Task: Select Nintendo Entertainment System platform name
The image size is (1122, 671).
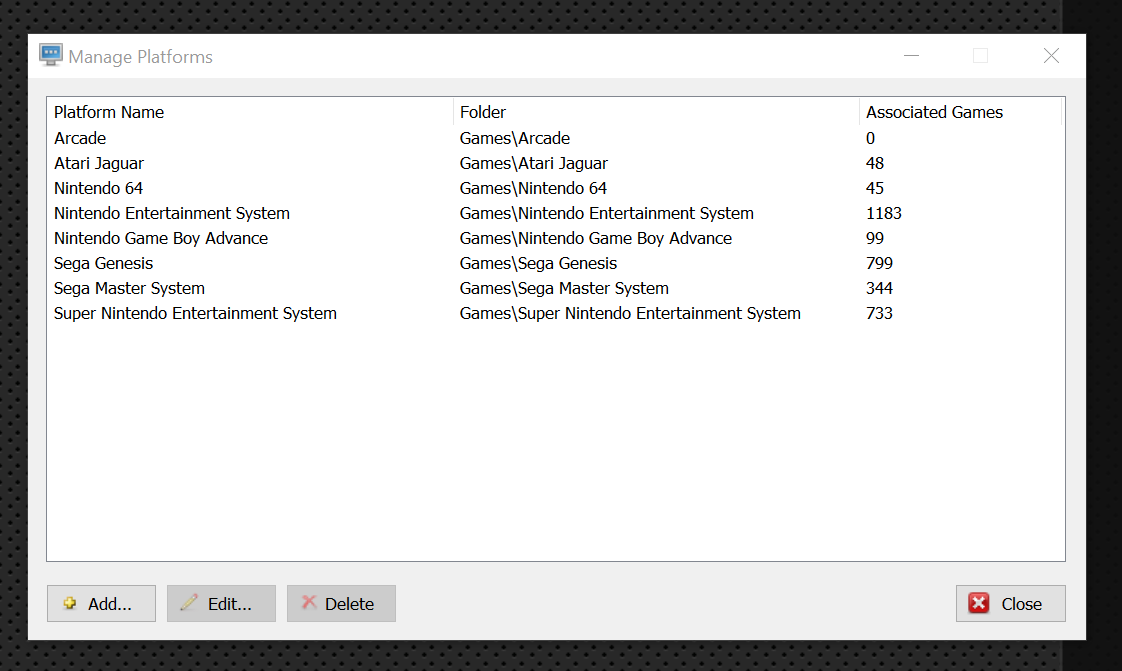Action: [x=172, y=213]
